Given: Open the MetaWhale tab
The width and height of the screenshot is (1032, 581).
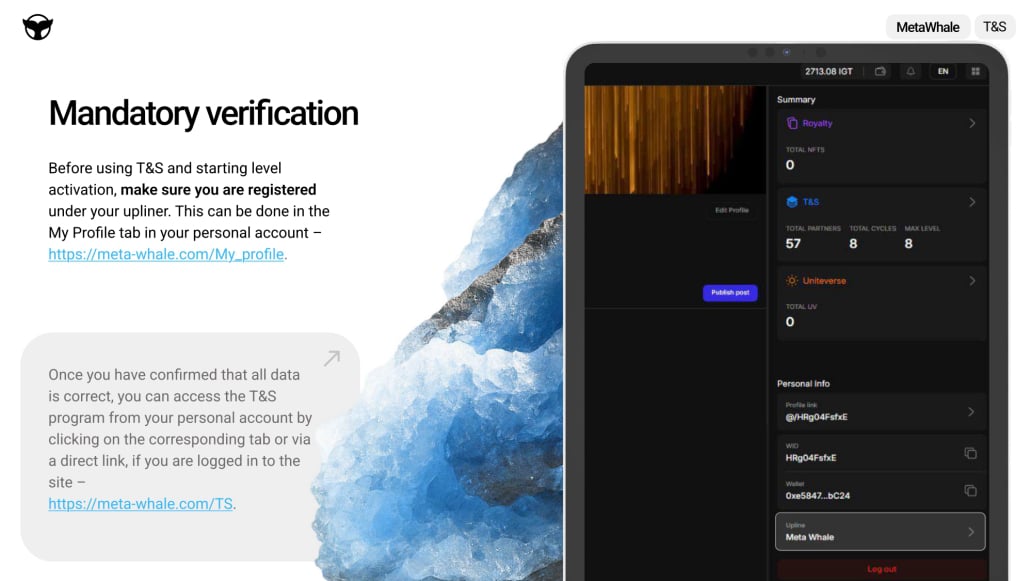Looking at the screenshot, I should [927, 27].
